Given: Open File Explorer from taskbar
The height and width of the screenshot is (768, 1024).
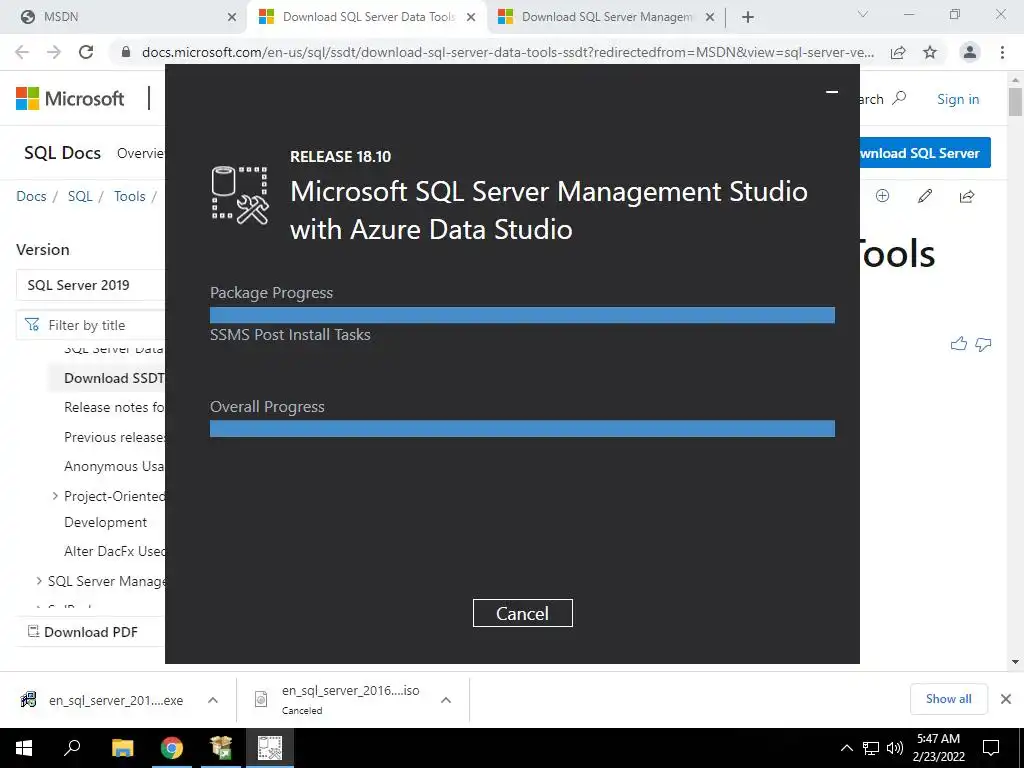Looking at the screenshot, I should (122, 748).
